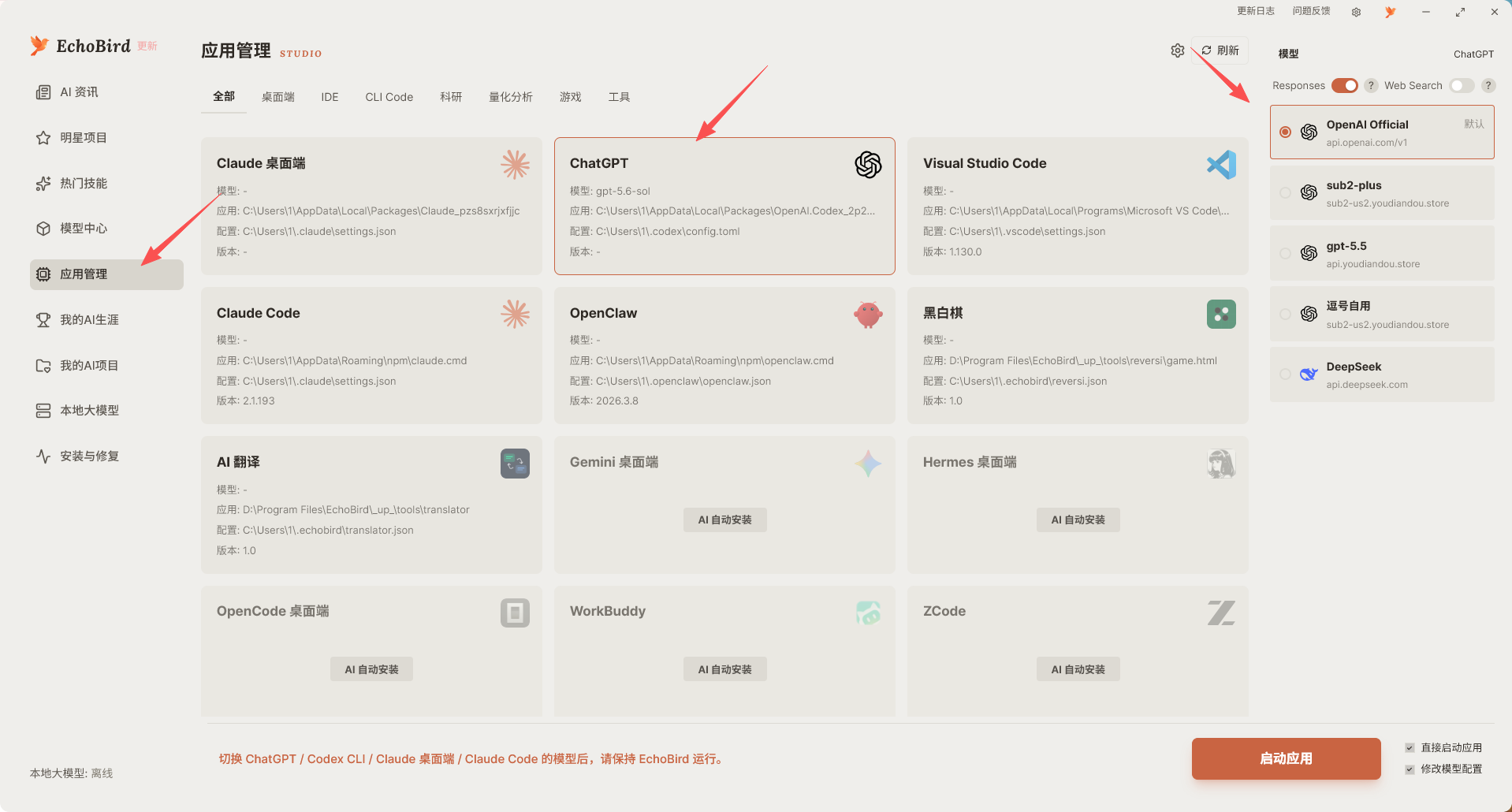Click the Claude Code starburst icon
The image size is (1512, 812).
(x=516, y=315)
